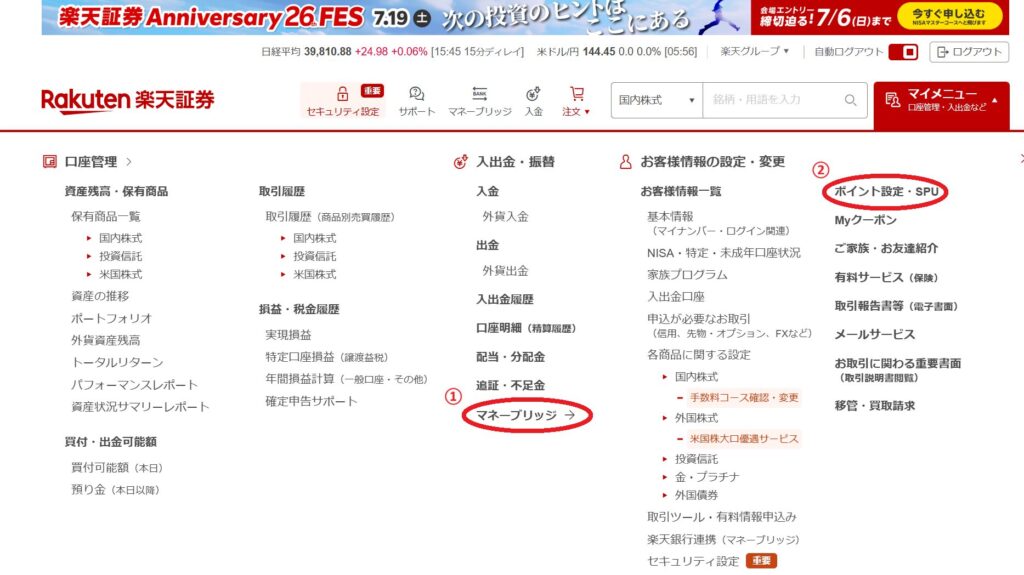Open the セキュリティ設定 lock icon
1024x575 pixels.
click(x=342, y=93)
